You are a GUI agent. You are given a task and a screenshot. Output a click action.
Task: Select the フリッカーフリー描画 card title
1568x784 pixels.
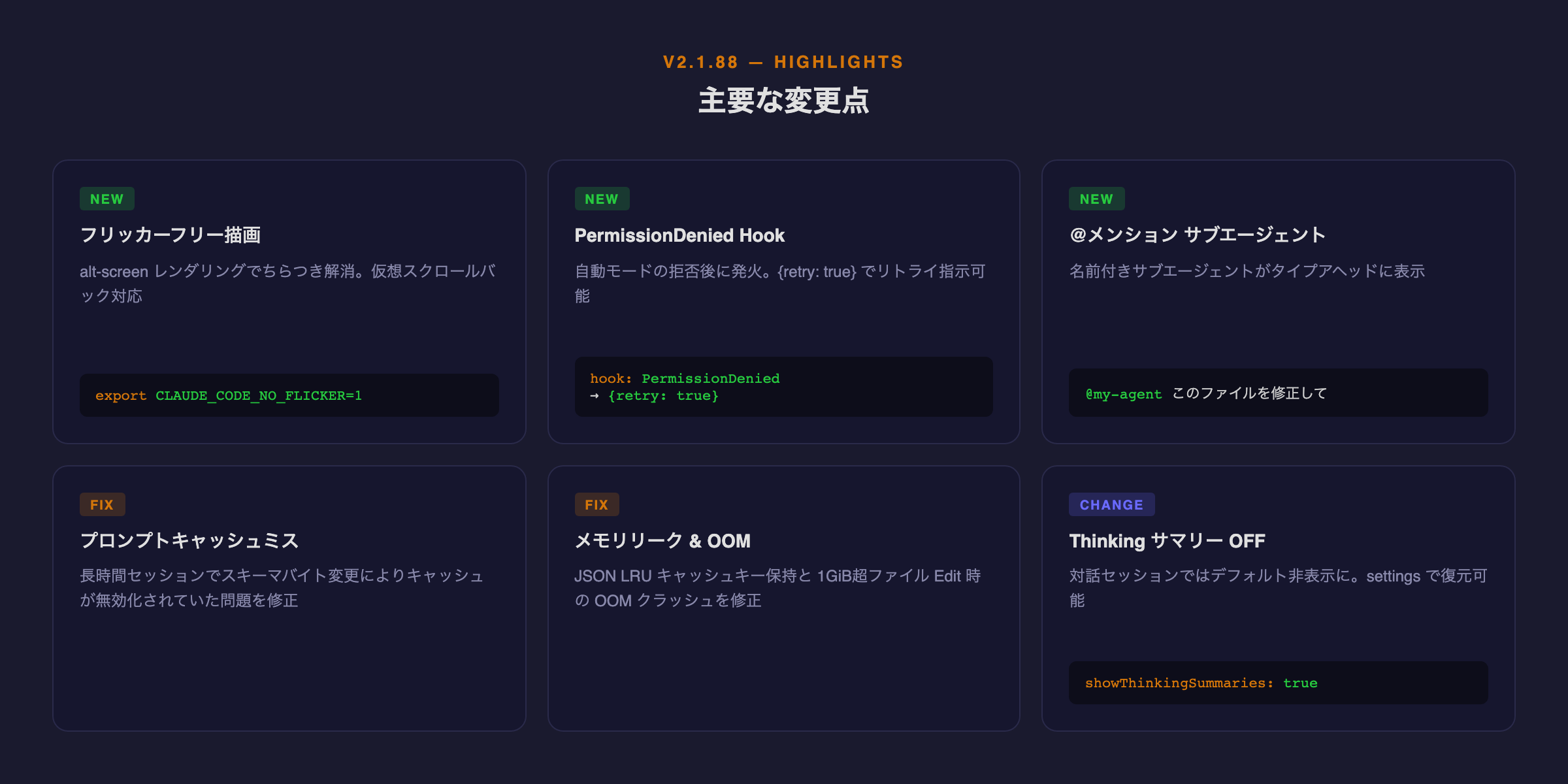tap(170, 235)
